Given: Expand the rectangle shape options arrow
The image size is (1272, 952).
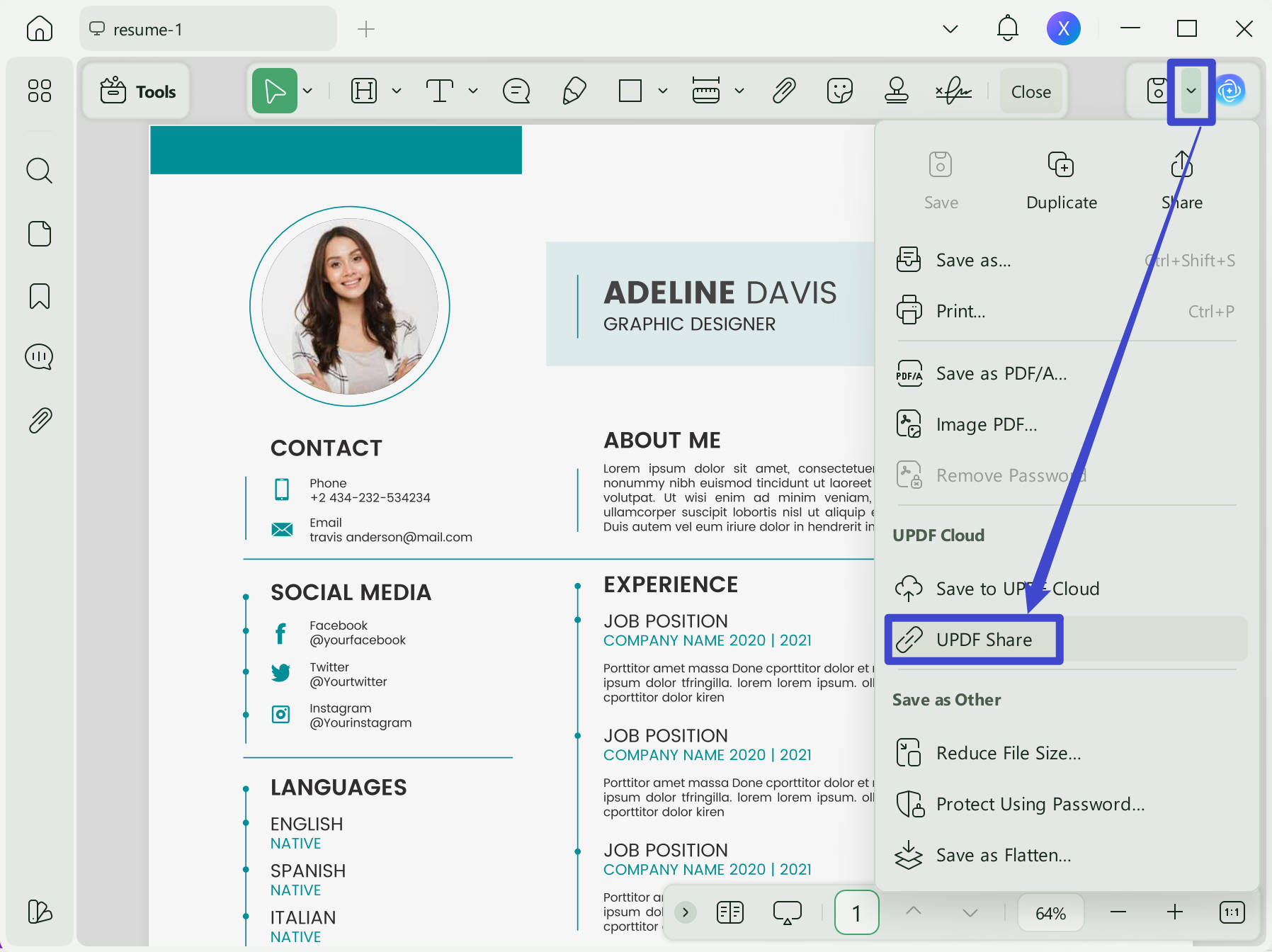Looking at the screenshot, I should (x=663, y=91).
